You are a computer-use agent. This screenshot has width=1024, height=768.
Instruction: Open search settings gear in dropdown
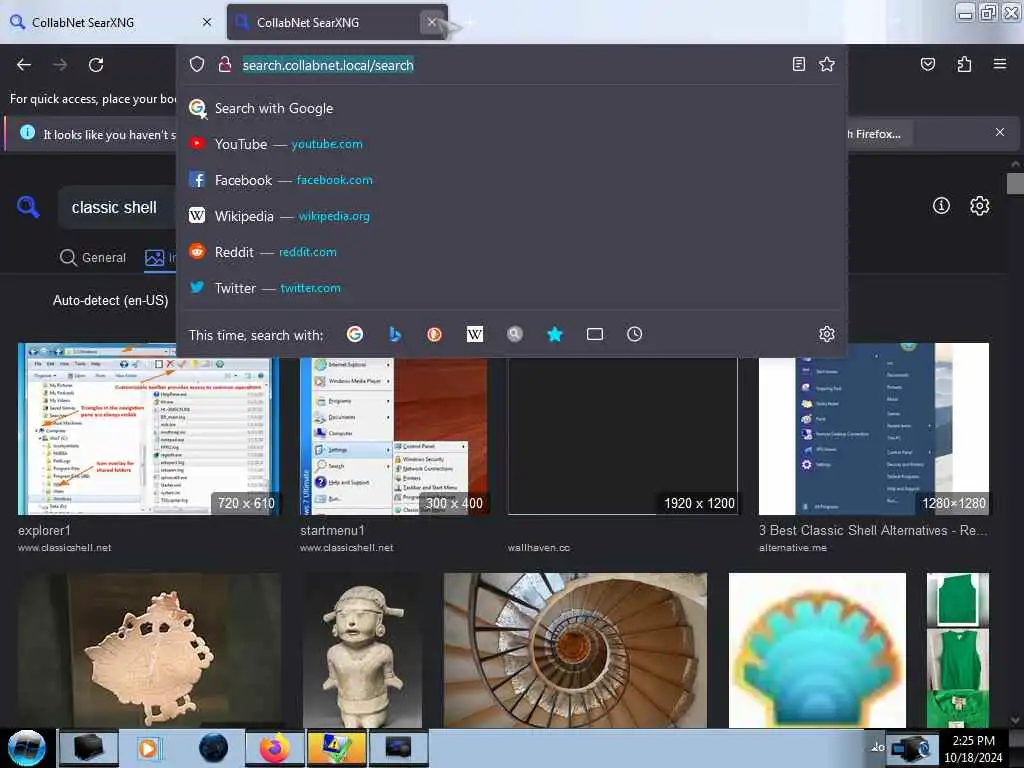point(827,334)
